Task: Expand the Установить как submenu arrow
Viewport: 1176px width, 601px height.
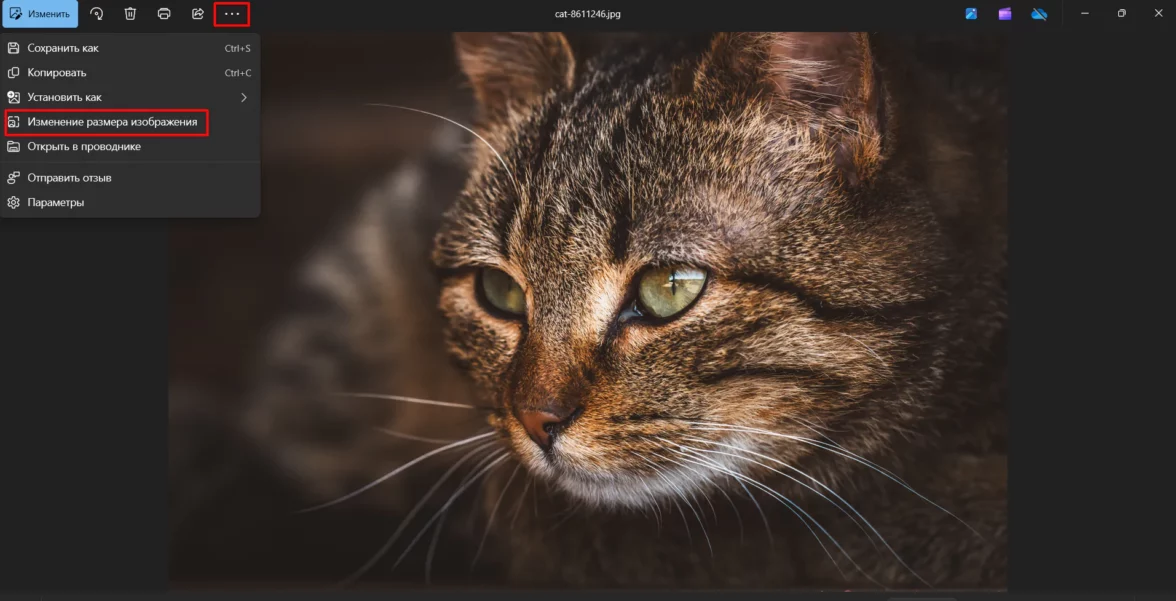Action: tap(243, 97)
